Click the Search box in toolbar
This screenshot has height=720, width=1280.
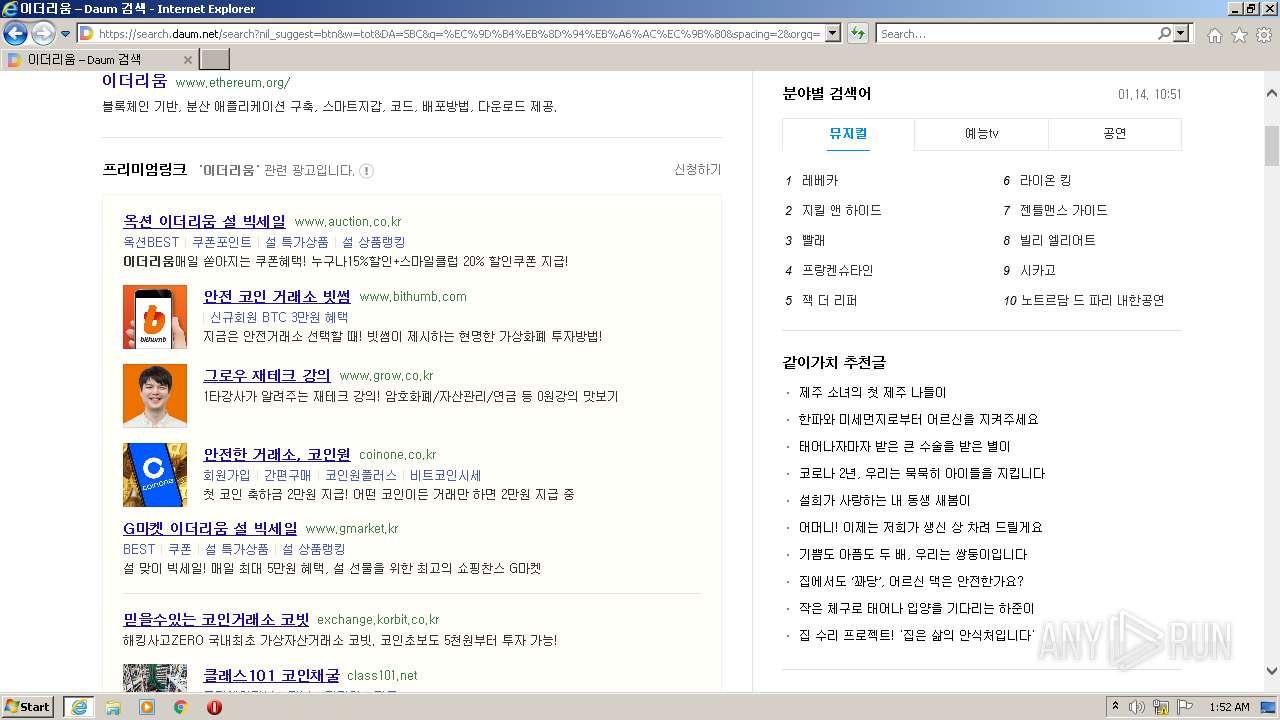click(x=1015, y=33)
